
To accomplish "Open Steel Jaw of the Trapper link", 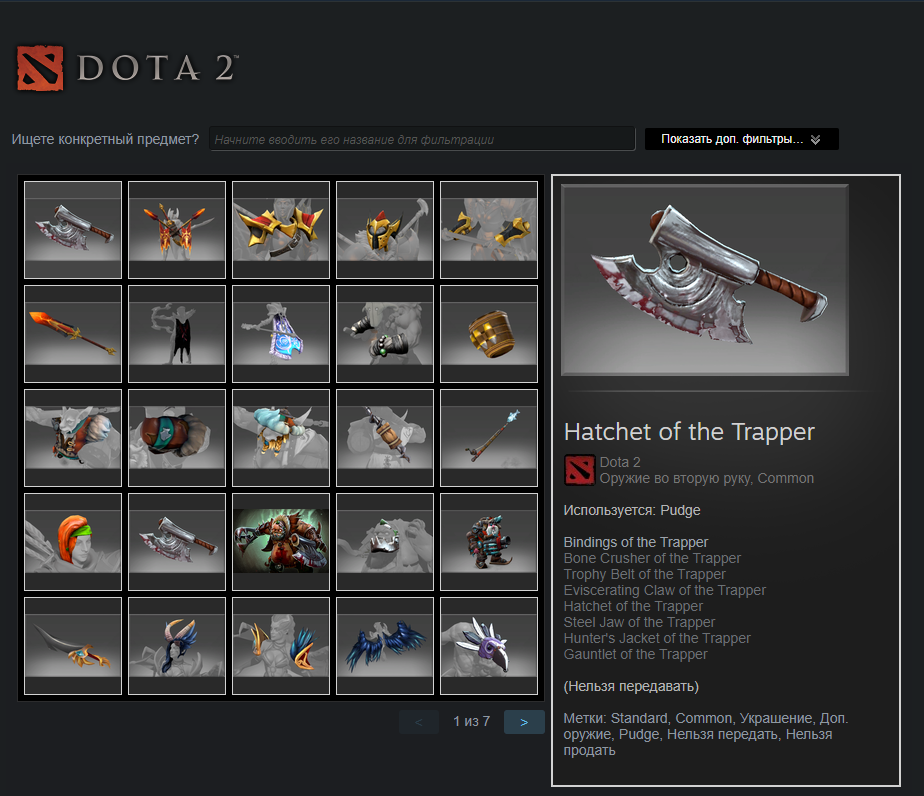I will 639,622.
